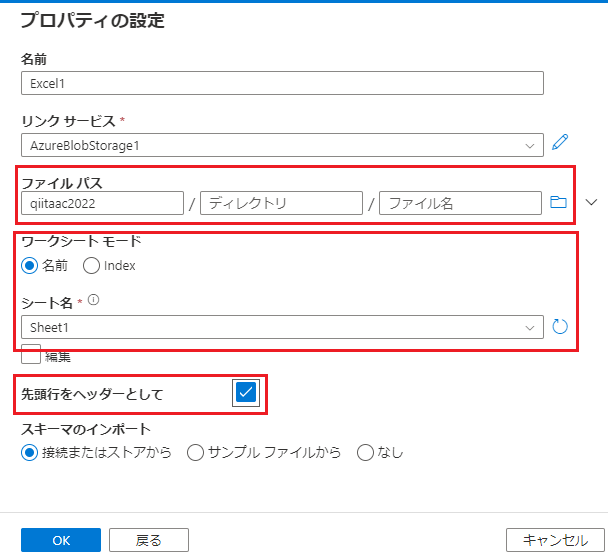Screen dimensions: 608x557
Task: Uncheck 先頭行をヘッダーとして checkbox
Action: (x=246, y=393)
